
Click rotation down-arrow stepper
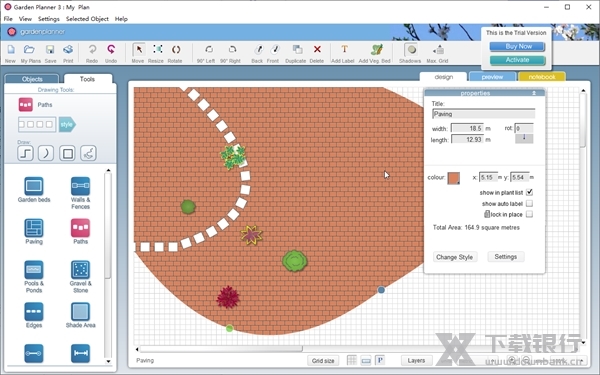coord(524,138)
